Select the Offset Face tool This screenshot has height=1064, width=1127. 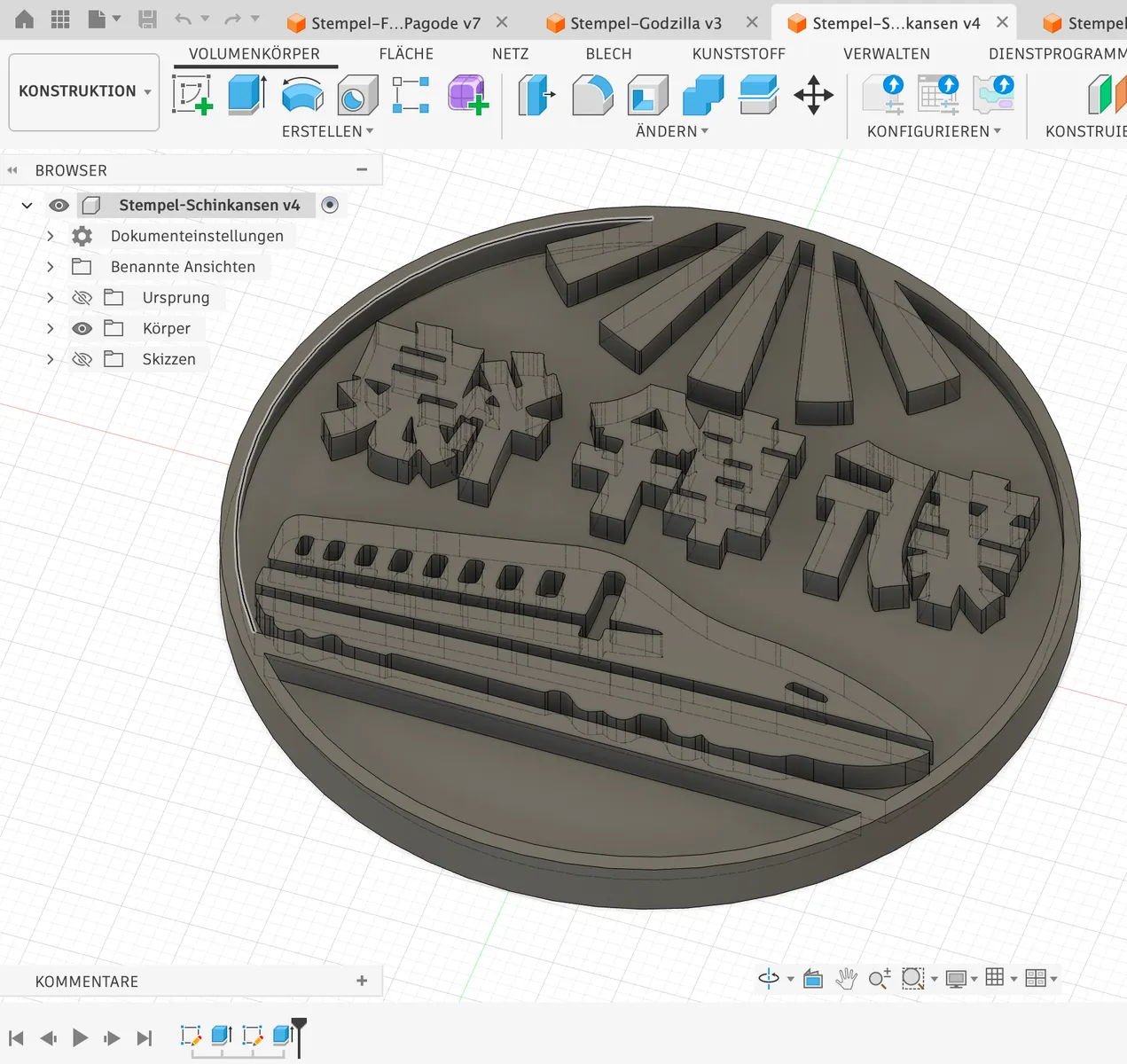[x=758, y=95]
